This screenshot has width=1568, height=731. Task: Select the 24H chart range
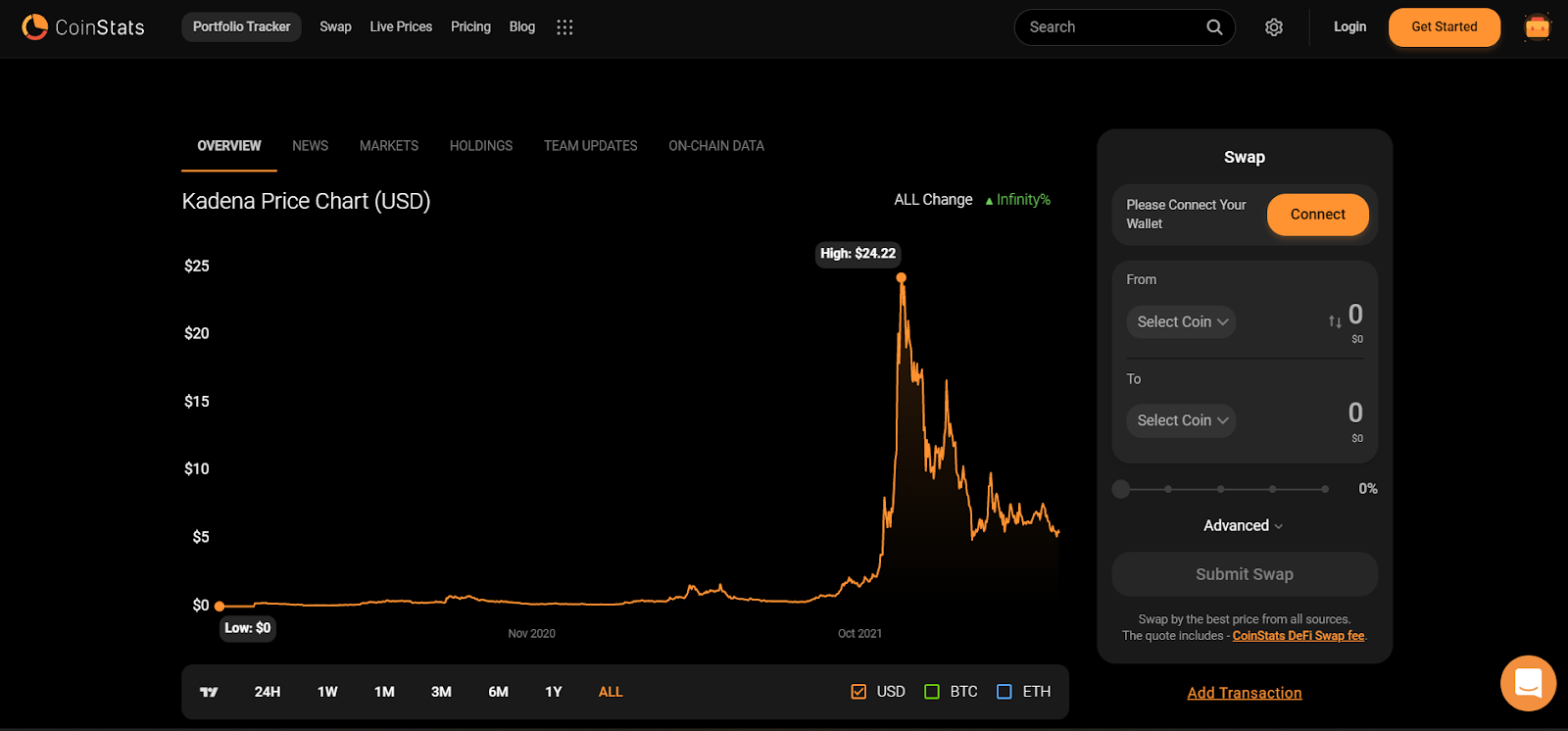click(268, 692)
